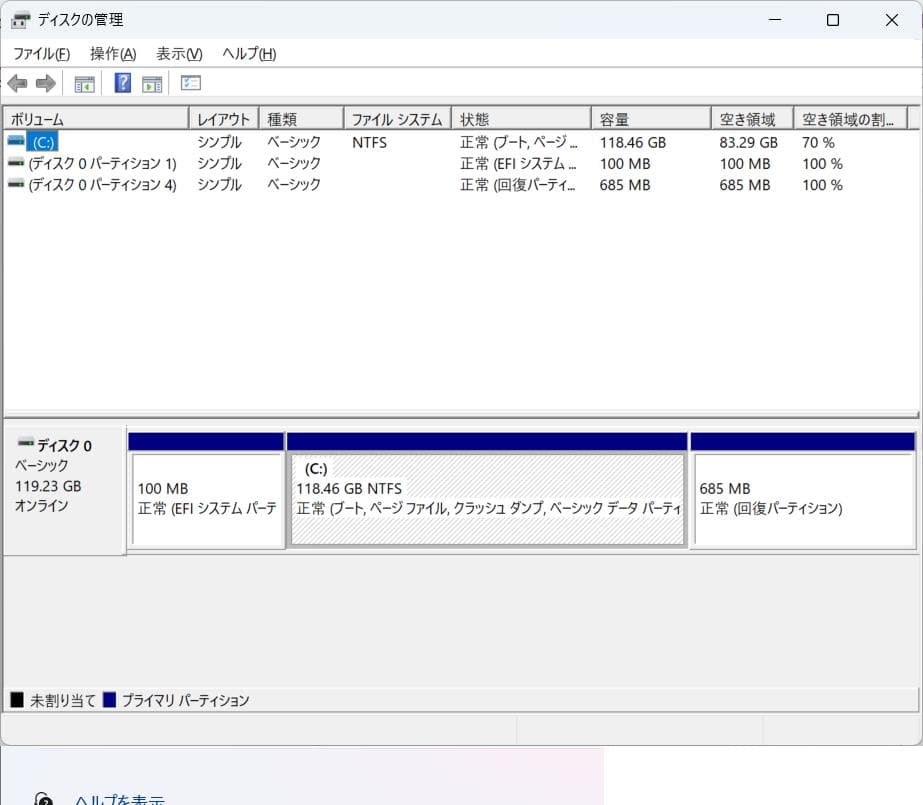Click the forward navigation arrow in the toolbar
The width and height of the screenshot is (923, 805).
click(x=45, y=83)
